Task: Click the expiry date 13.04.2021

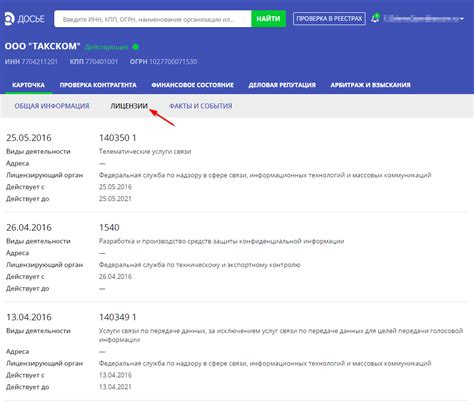Action: tap(115, 387)
